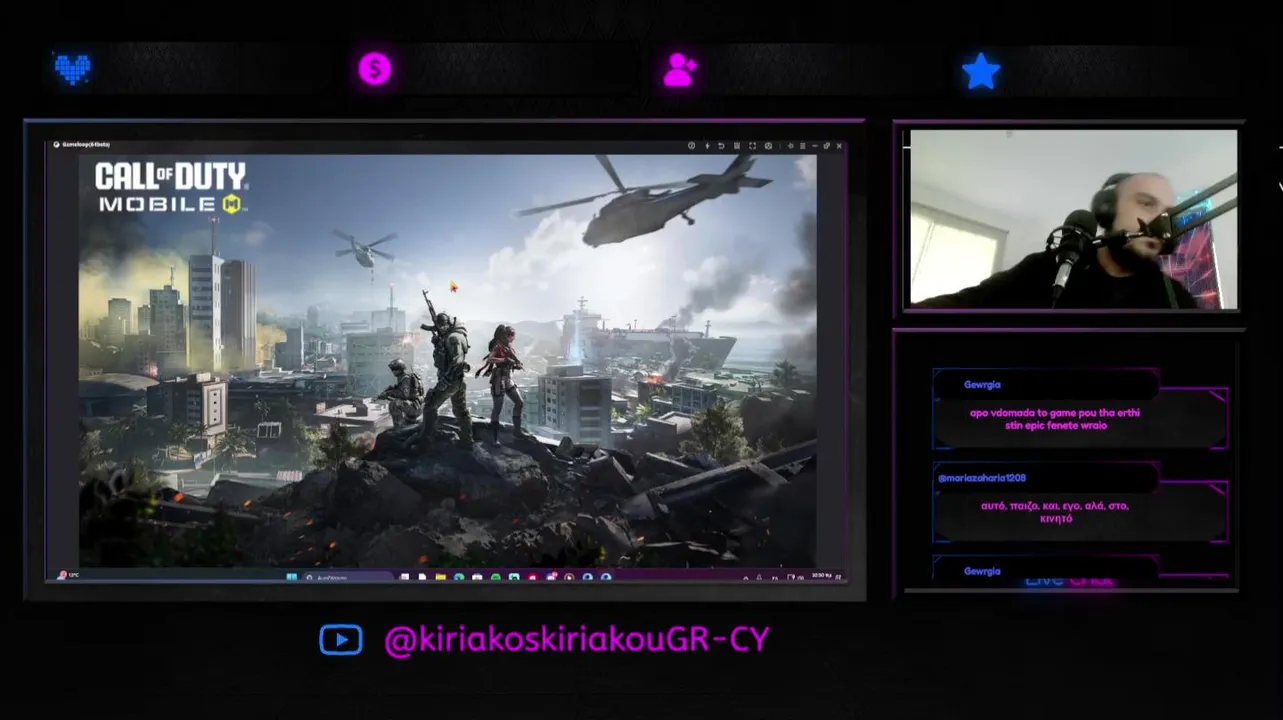The height and width of the screenshot is (720, 1283).
Task: Click the webcam feed of the streamer
Action: click(1072, 218)
